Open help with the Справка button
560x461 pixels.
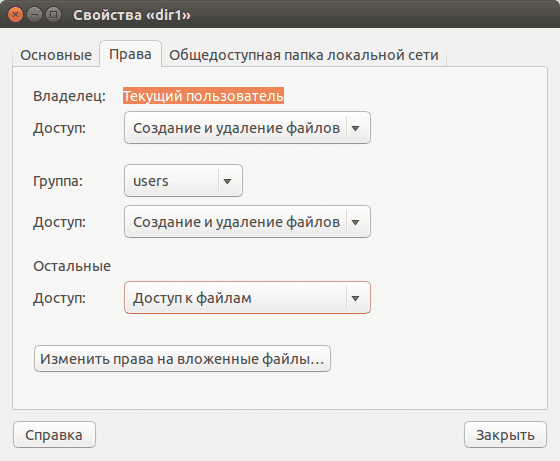click(54, 435)
